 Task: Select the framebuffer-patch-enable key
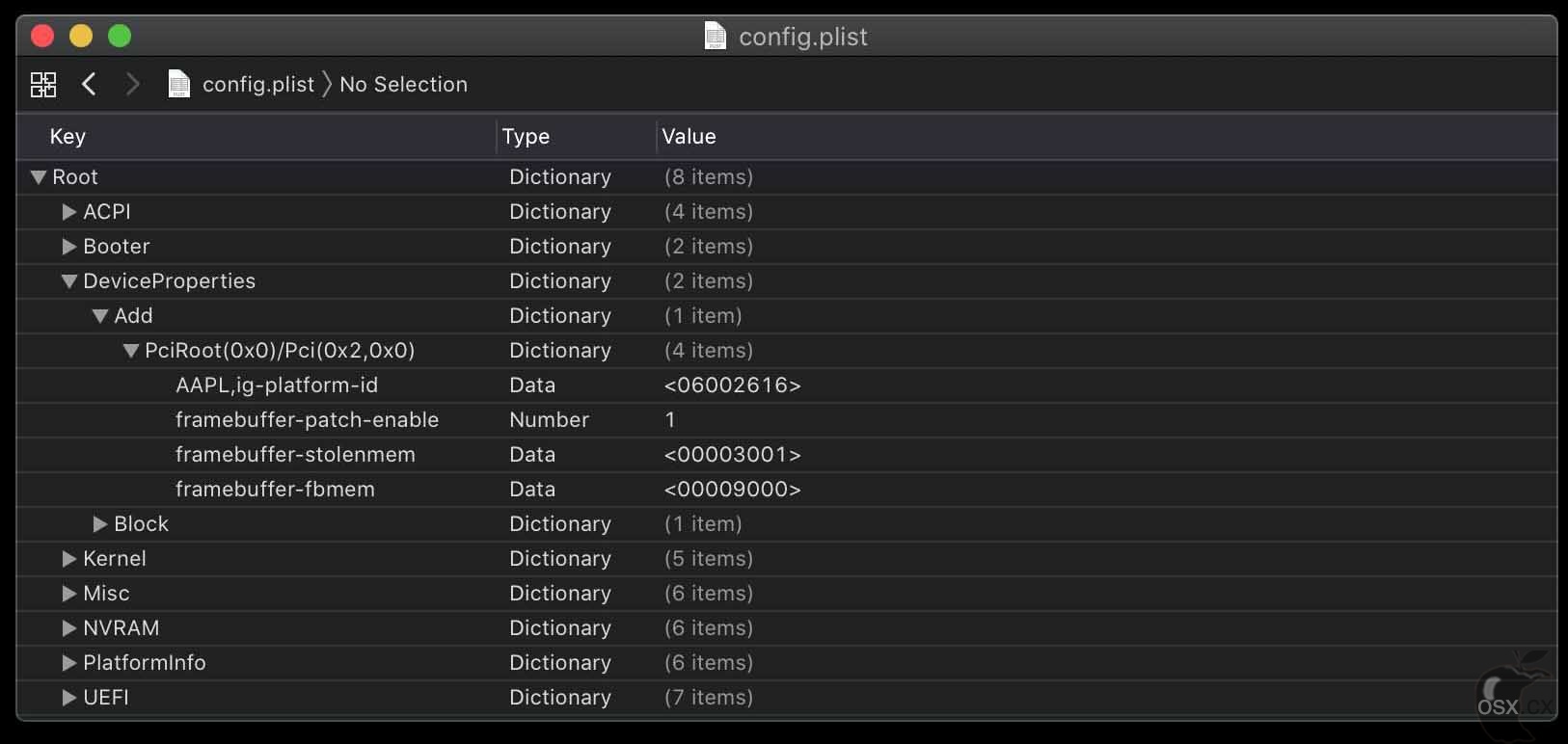click(x=307, y=420)
